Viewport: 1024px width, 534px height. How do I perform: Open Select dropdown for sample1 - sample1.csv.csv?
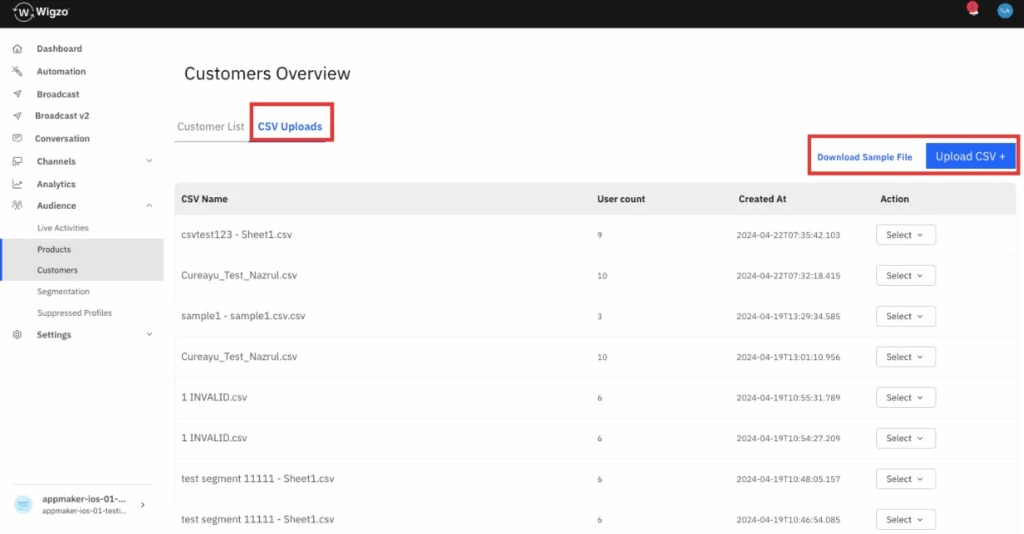(x=905, y=316)
